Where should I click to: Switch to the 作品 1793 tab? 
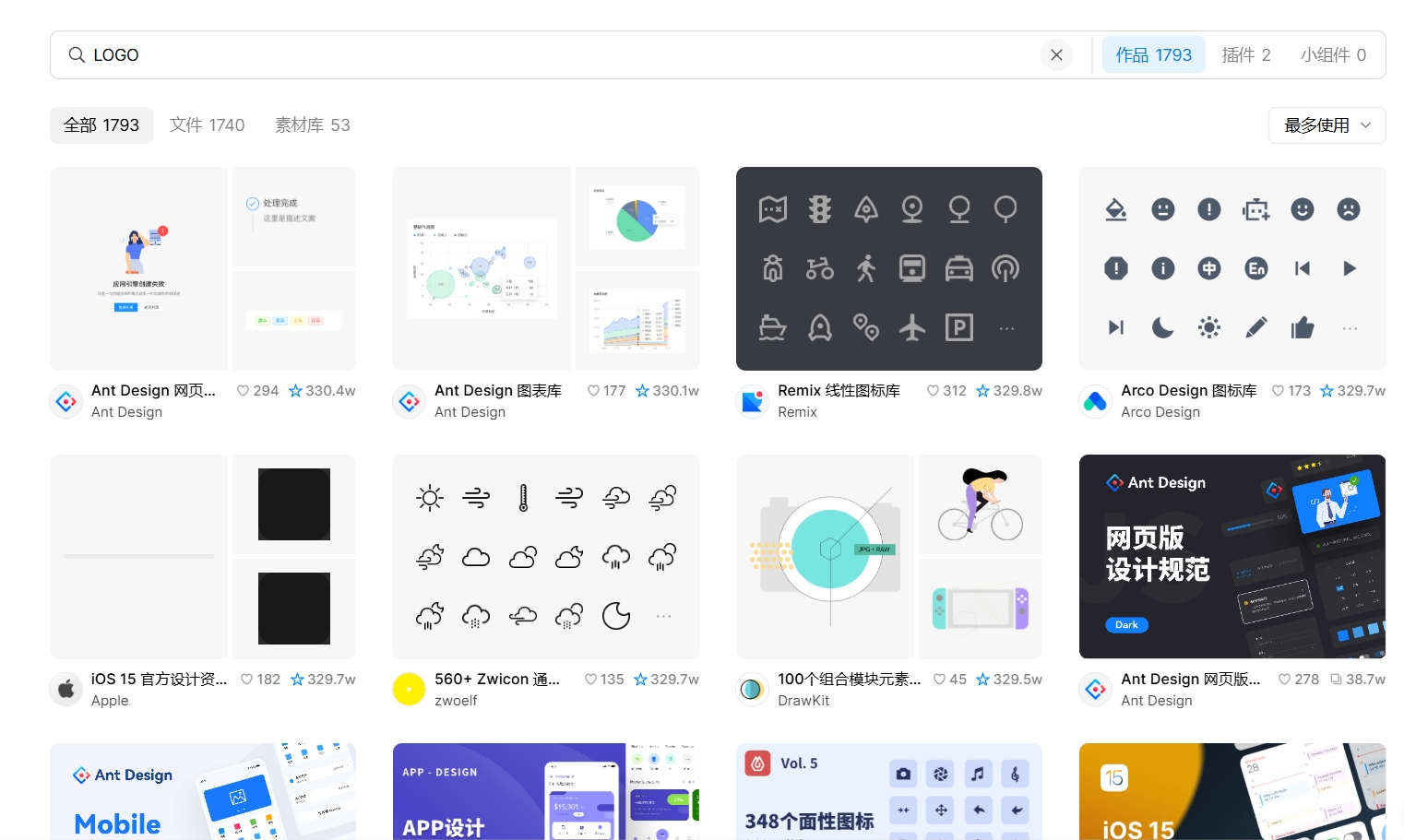click(x=1153, y=55)
